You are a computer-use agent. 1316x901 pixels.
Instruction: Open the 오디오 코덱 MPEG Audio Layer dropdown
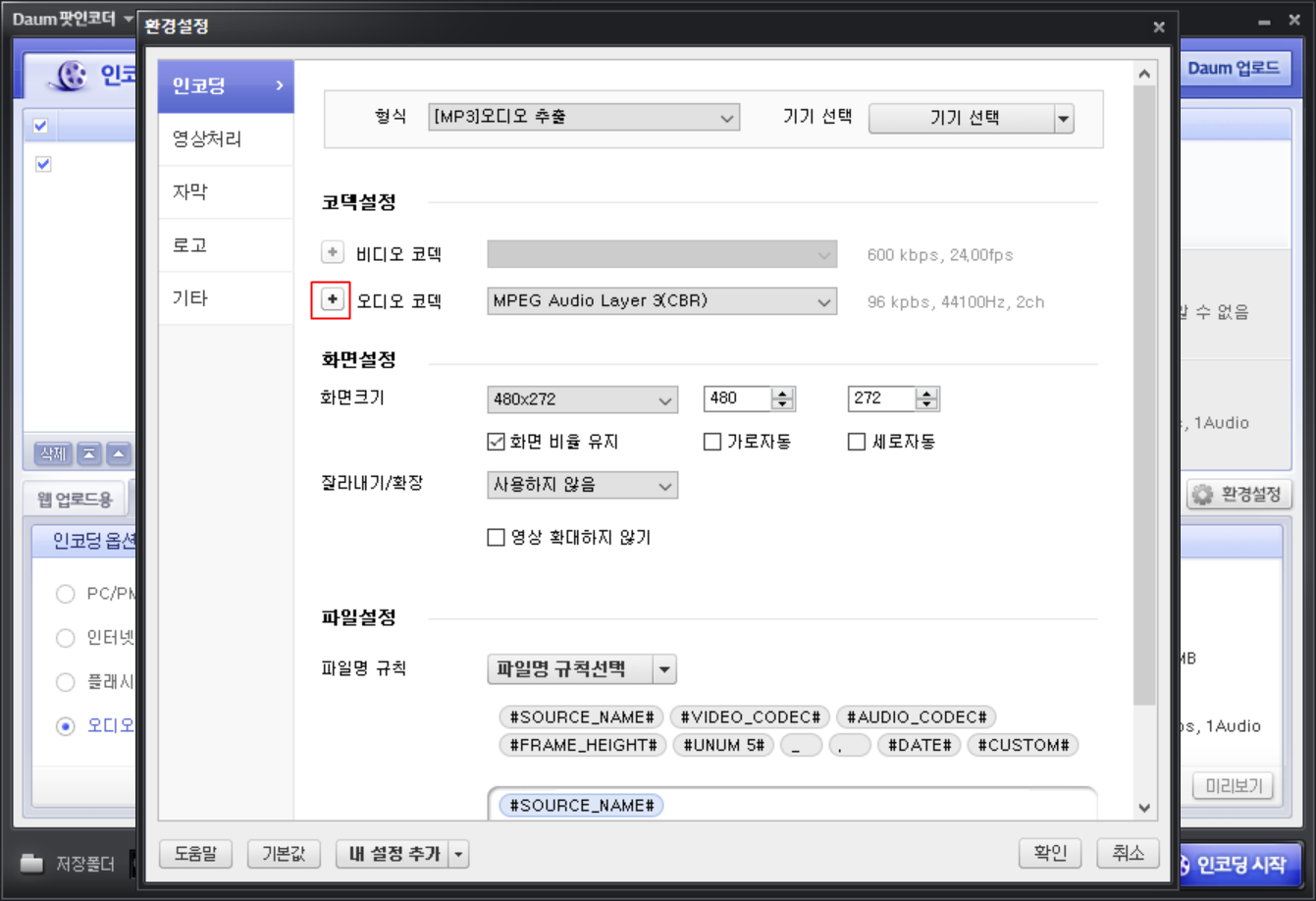pyautogui.click(x=661, y=301)
